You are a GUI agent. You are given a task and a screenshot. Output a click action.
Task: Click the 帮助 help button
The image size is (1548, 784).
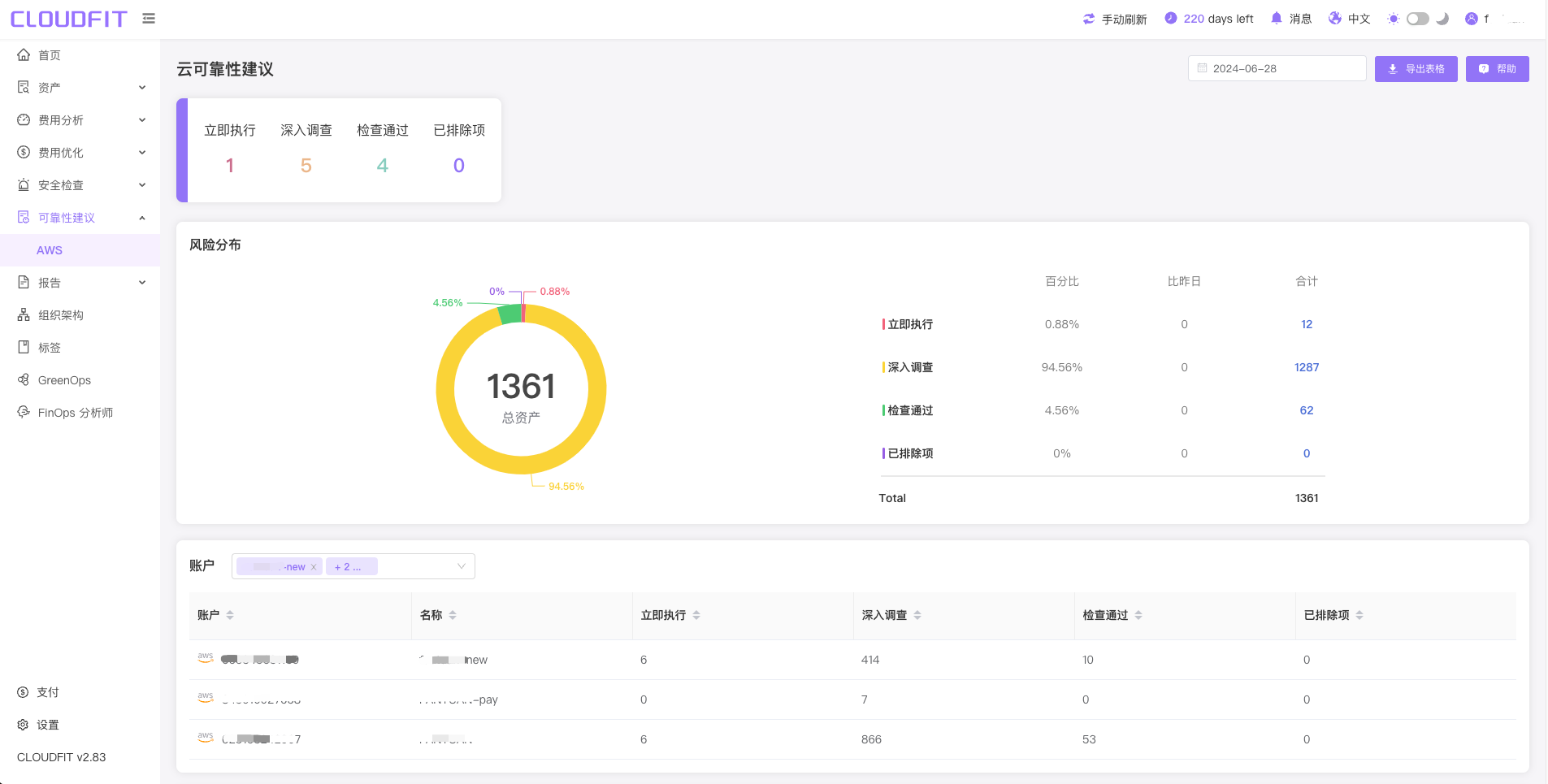(1497, 69)
